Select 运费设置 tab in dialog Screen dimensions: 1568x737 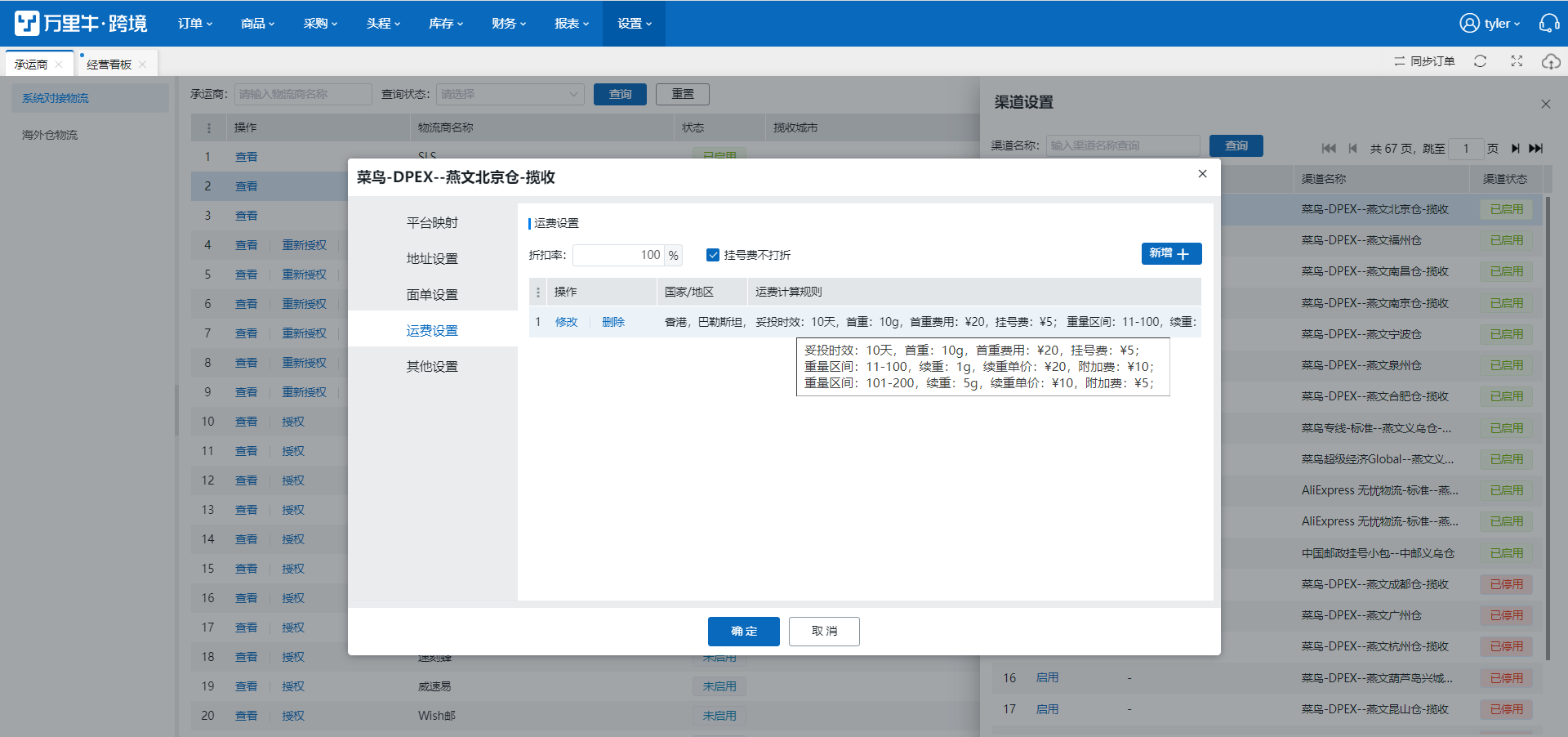[432, 330]
